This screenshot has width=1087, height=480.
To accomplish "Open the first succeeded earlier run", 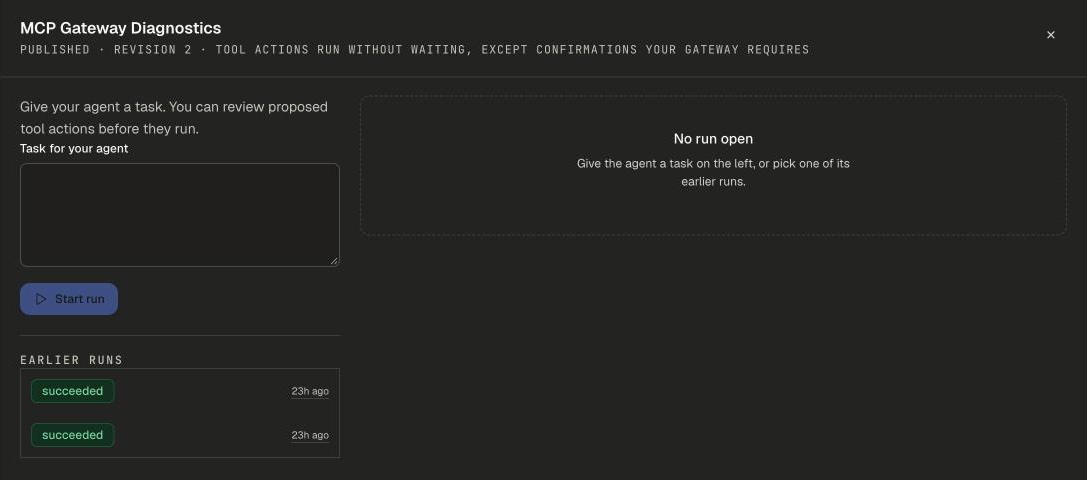I will coord(180,391).
